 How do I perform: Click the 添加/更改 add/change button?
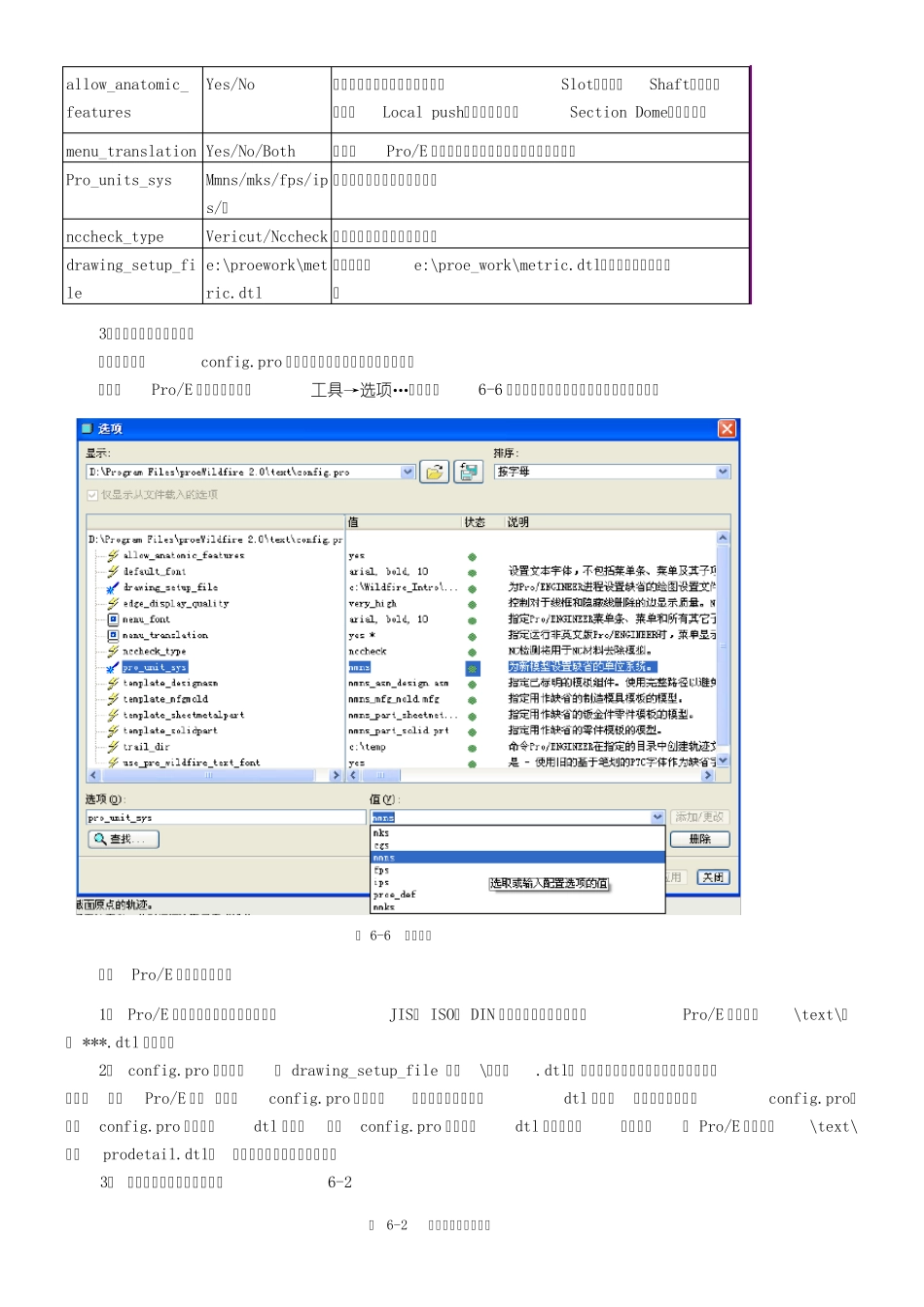click(x=699, y=817)
